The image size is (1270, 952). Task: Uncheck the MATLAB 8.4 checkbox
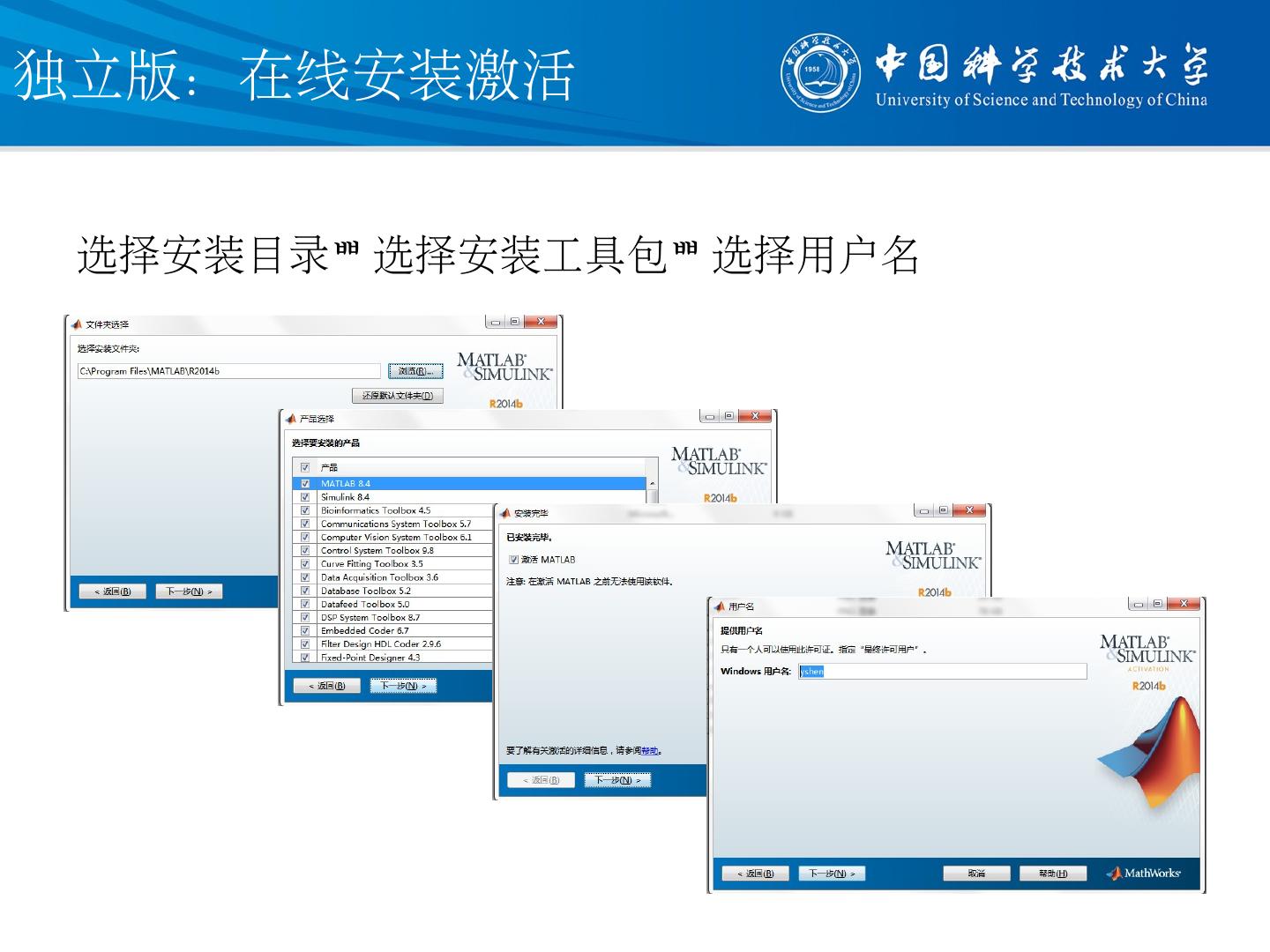pyautogui.click(x=305, y=483)
